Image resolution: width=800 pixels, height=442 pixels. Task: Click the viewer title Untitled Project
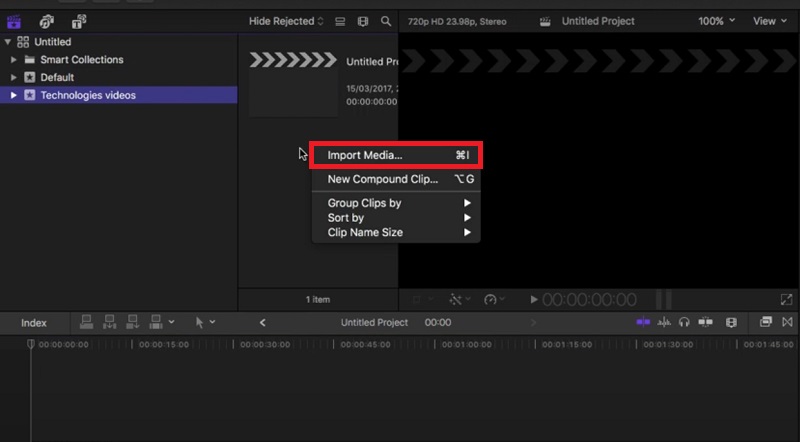(598, 21)
